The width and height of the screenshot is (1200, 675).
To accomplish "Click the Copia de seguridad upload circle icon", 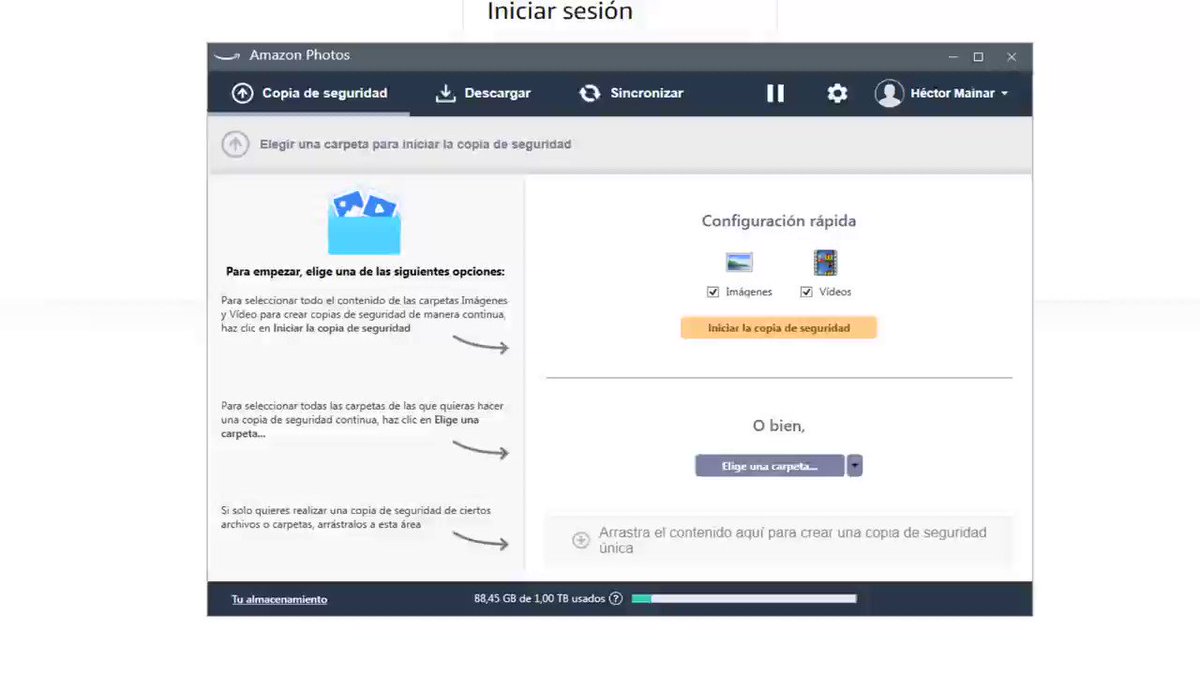I will pyautogui.click(x=242, y=93).
